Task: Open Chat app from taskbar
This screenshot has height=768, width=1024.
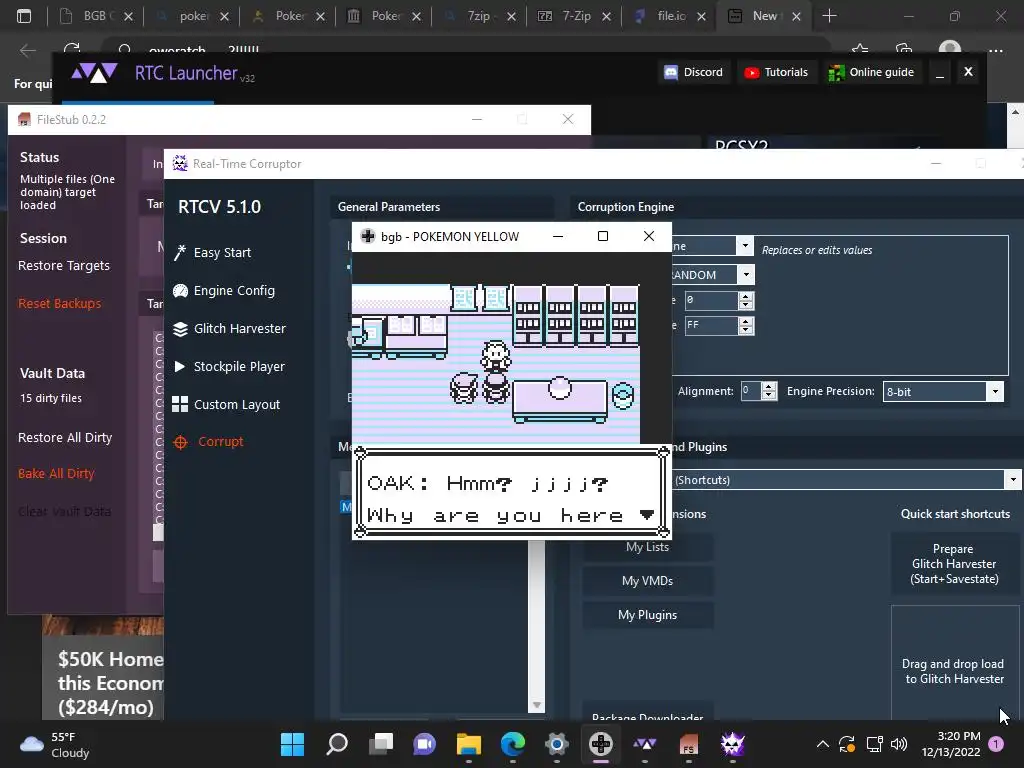Action: click(424, 744)
